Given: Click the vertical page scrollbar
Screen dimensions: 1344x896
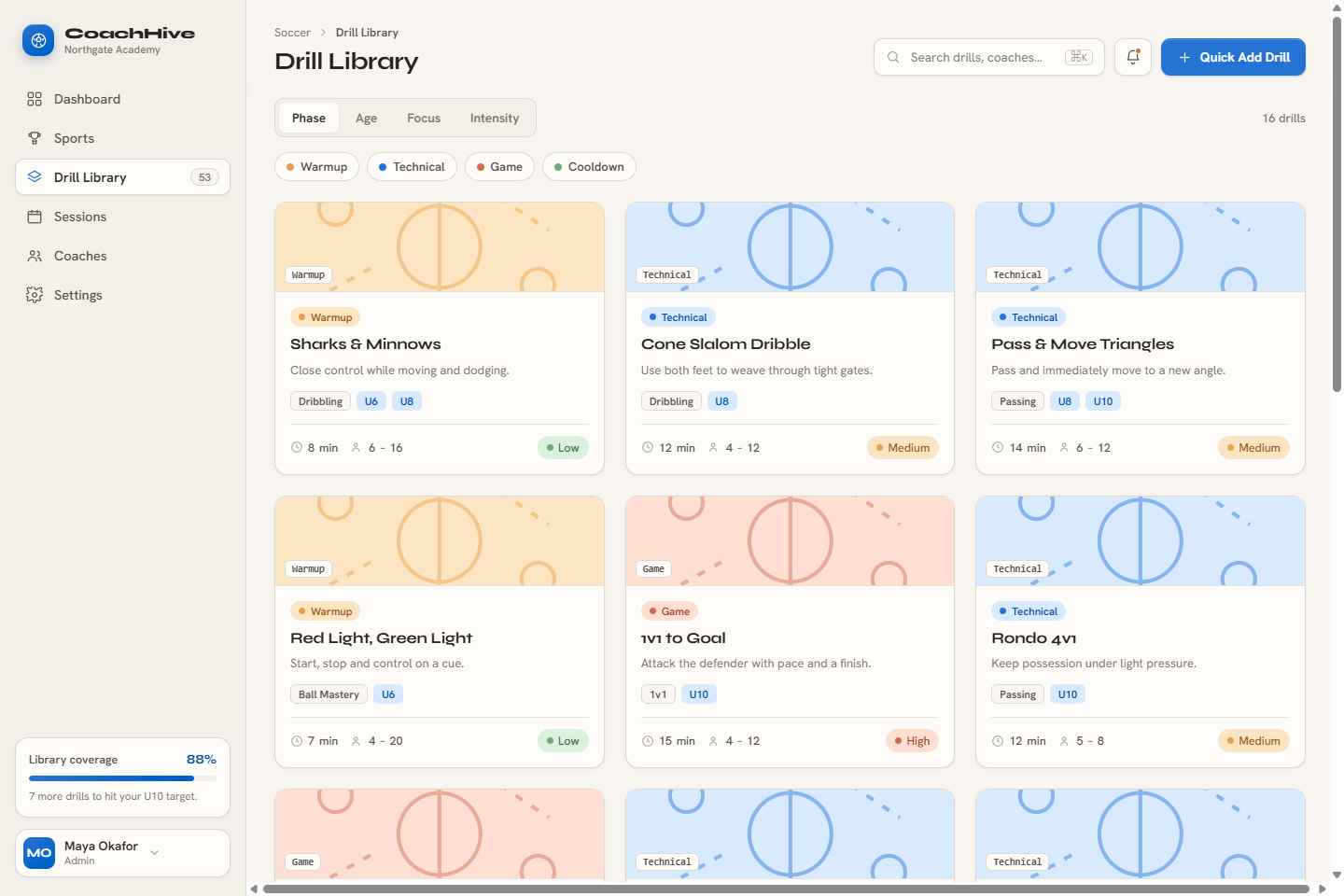Looking at the screenshot, I should click(x=1337, y=203).
